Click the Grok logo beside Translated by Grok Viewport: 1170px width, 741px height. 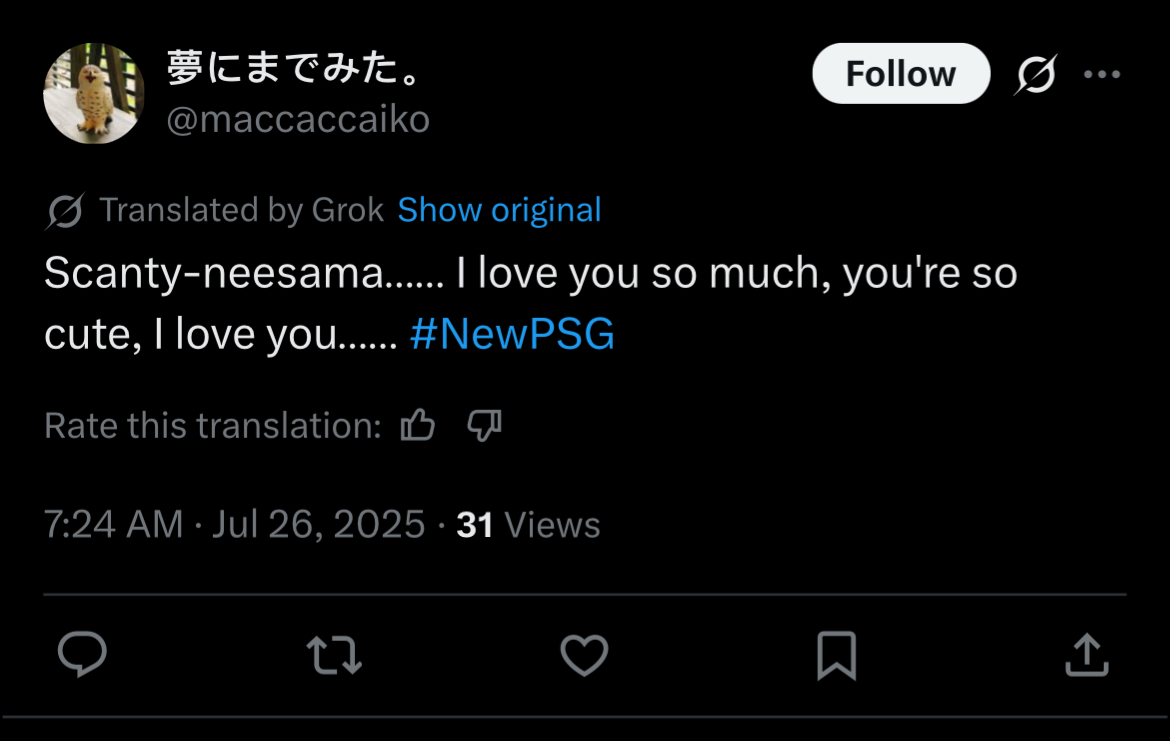[65, 211]
